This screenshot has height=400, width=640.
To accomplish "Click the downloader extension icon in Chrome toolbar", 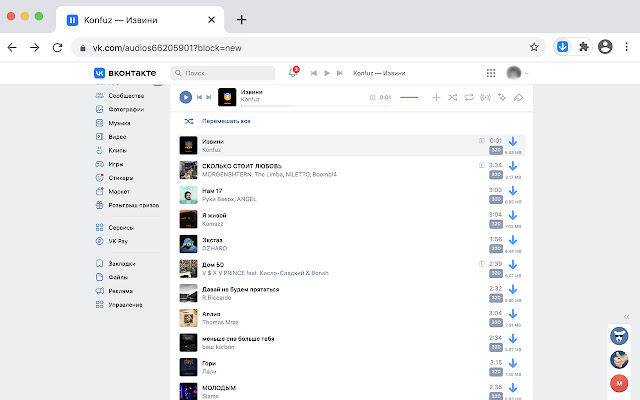I will tap(563, 46).
